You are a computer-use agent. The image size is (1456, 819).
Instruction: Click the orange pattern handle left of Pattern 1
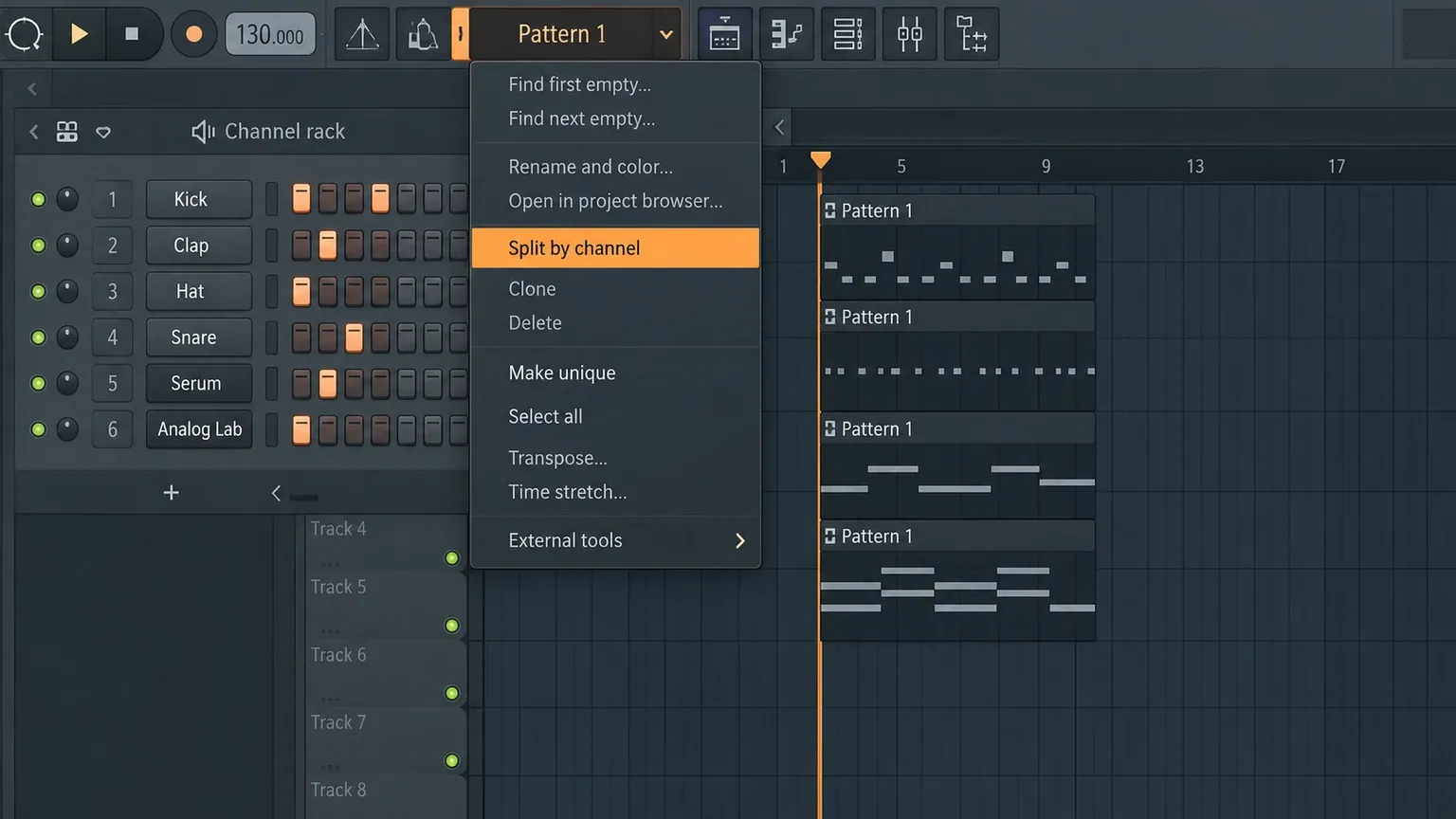click(460, 34)
